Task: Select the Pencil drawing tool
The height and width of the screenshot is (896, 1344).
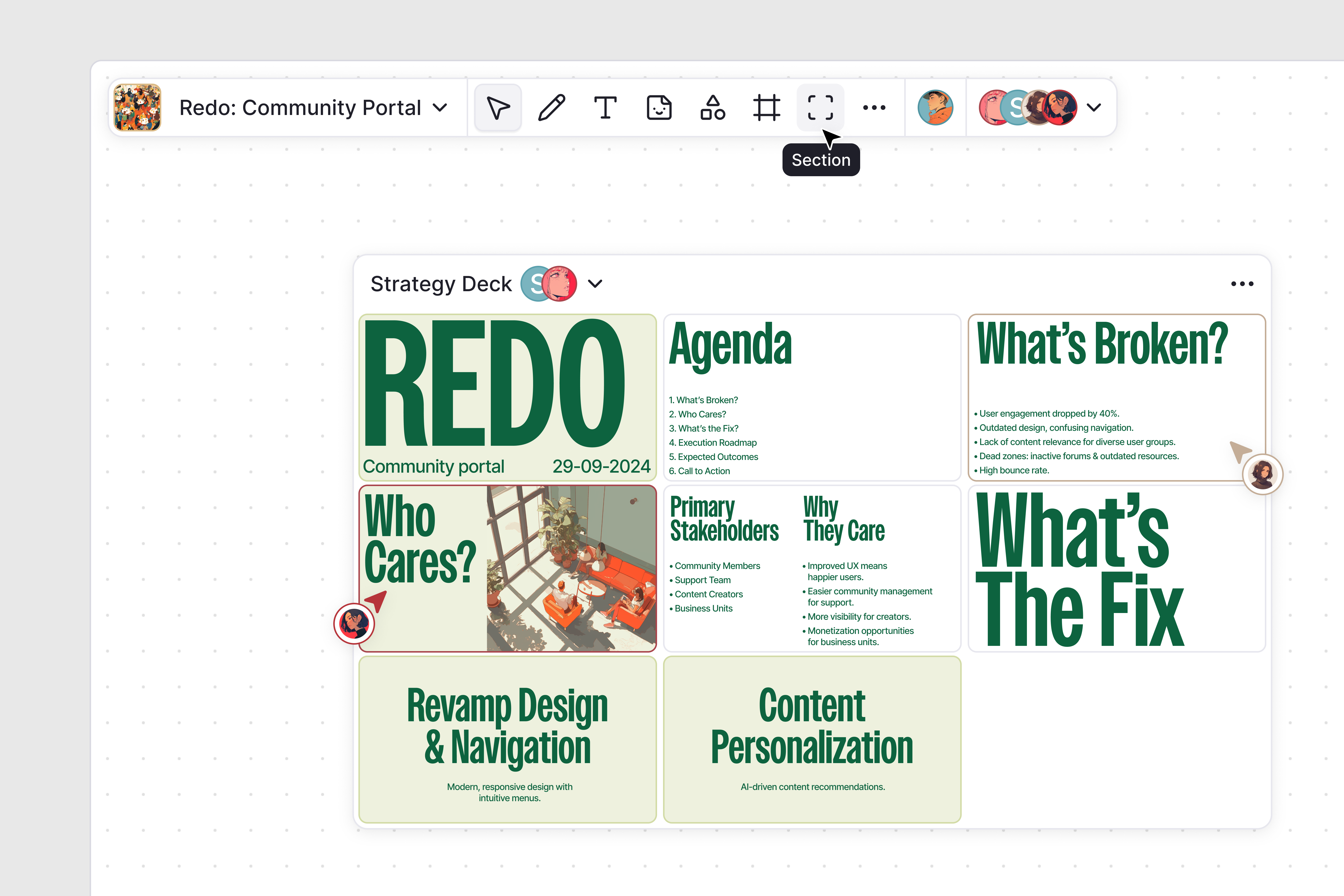Action: pos(552,108)
